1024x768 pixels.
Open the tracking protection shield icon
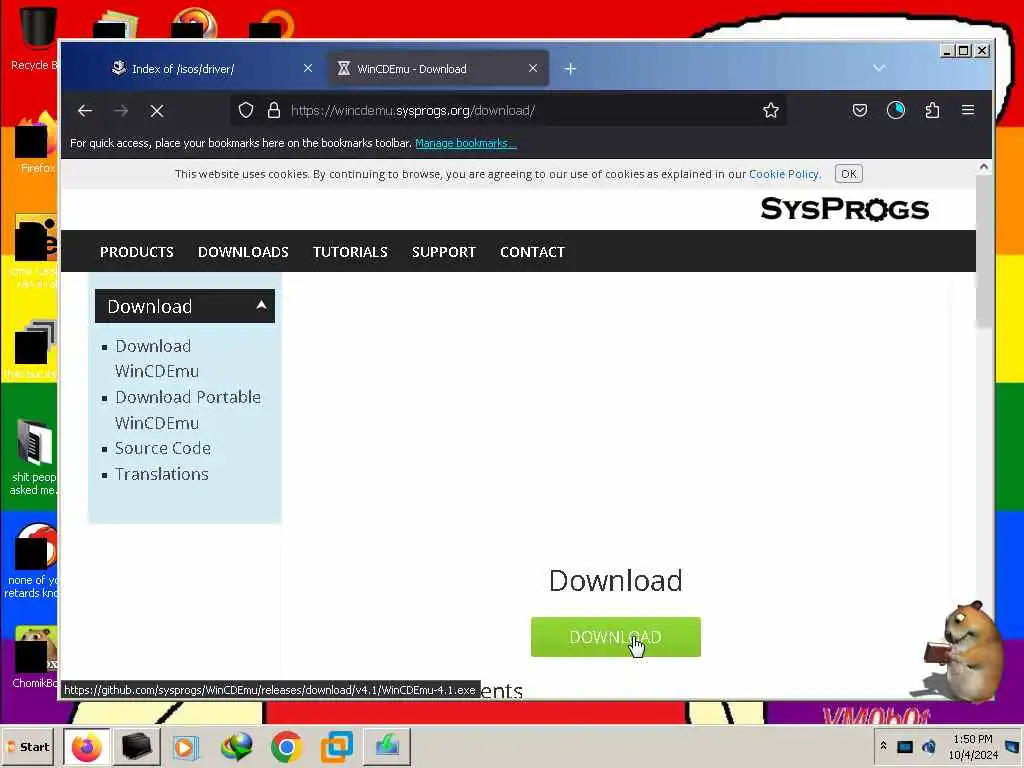tap(246, 110)
